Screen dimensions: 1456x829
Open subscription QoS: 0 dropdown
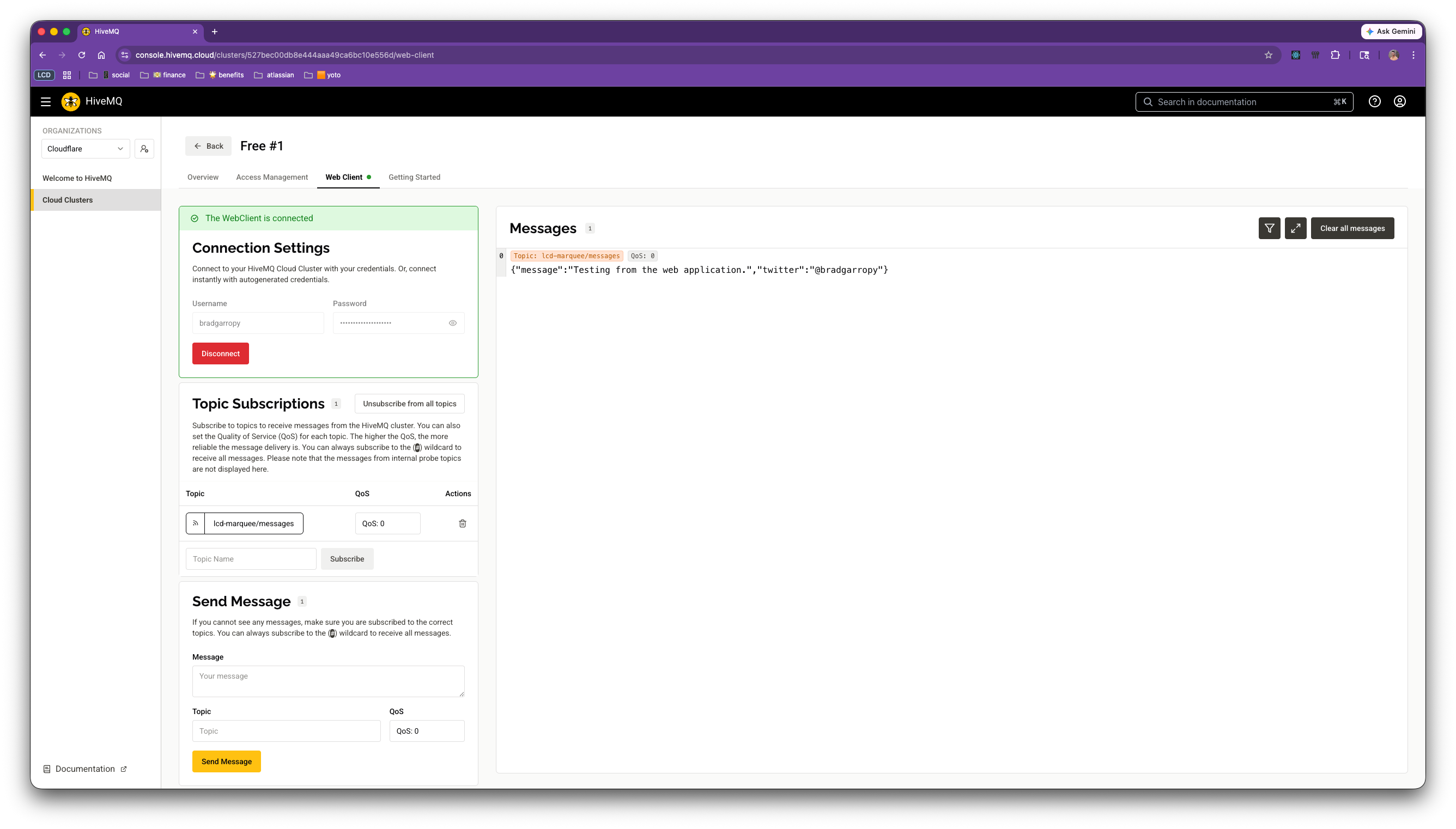click(x=387, y=523)
